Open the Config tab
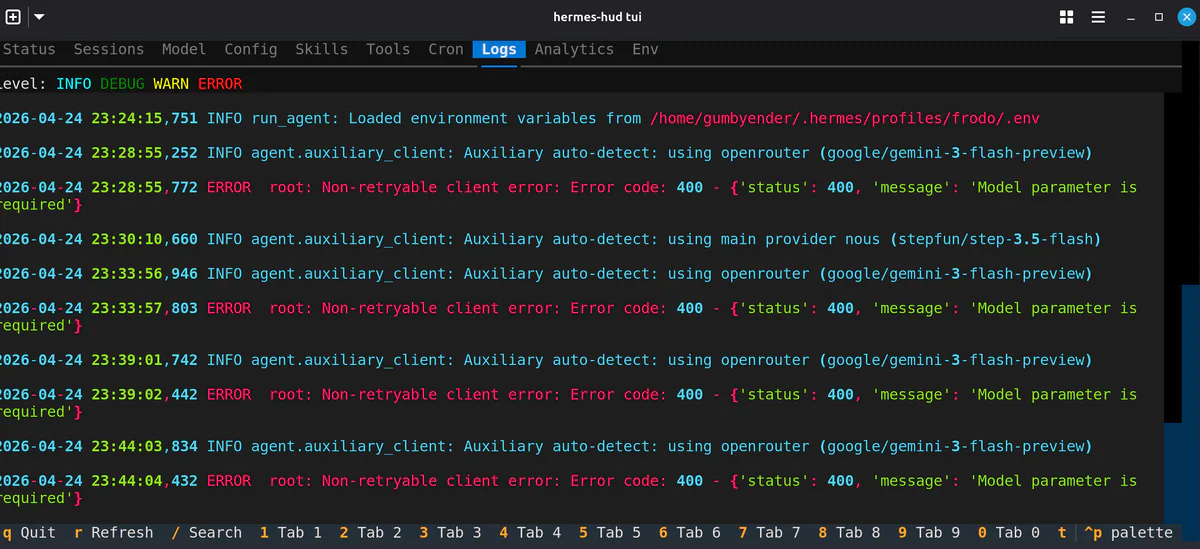This screenshot has height=549, width=1200. pyautogui.click(x=251, y=49)
